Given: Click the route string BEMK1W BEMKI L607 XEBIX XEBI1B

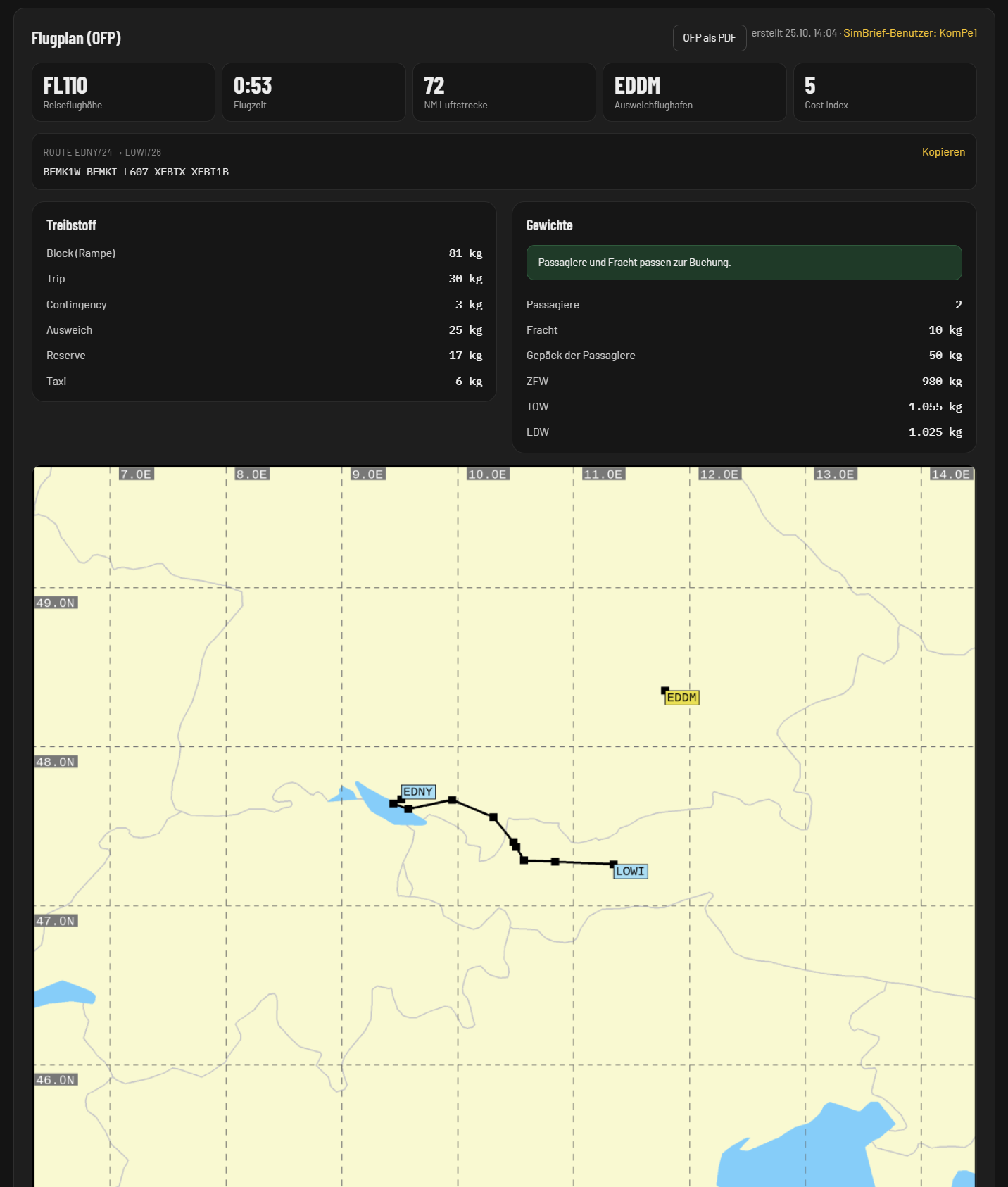Looking at the screenshot, I should click(x=136, y=172).
